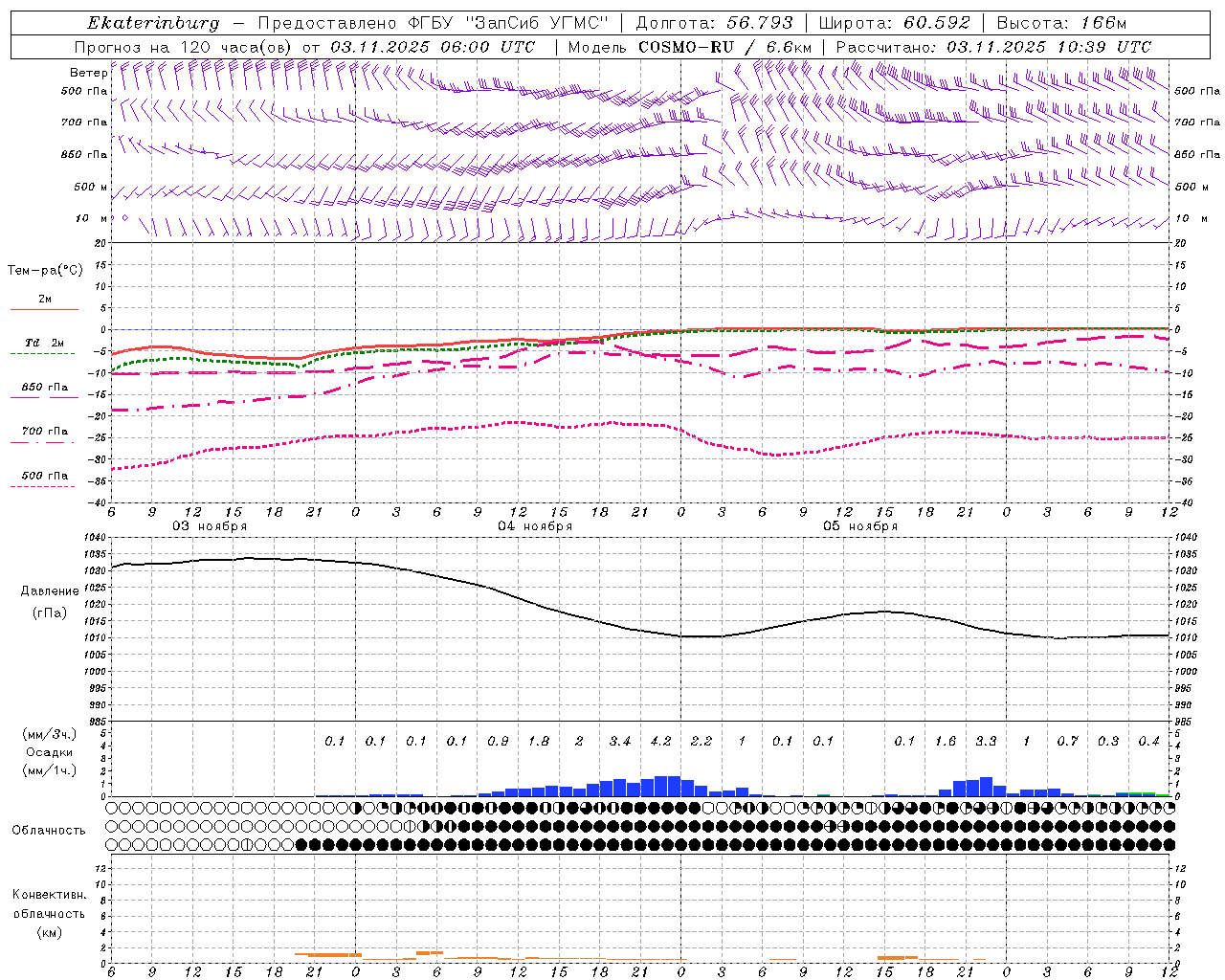Click the 'Тем-ра(°C)' temperature panel label
Image resolution: width=1225 pixels, height=980 pixels.
(45, 270)
